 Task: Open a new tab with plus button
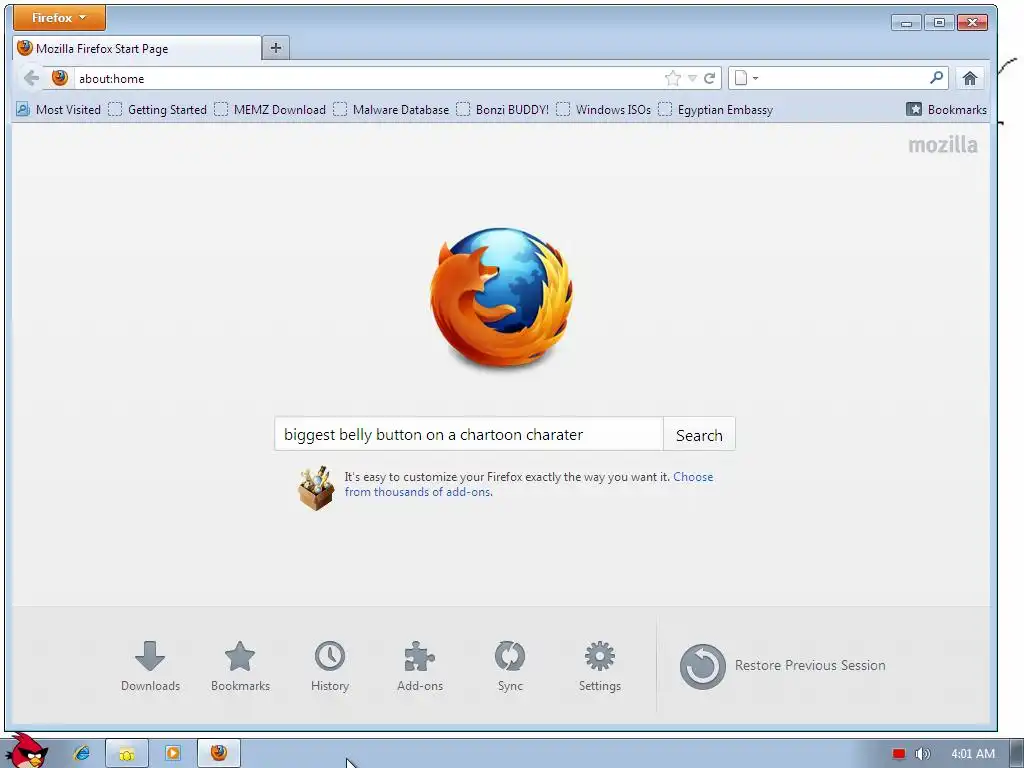(x=276, y=48)
